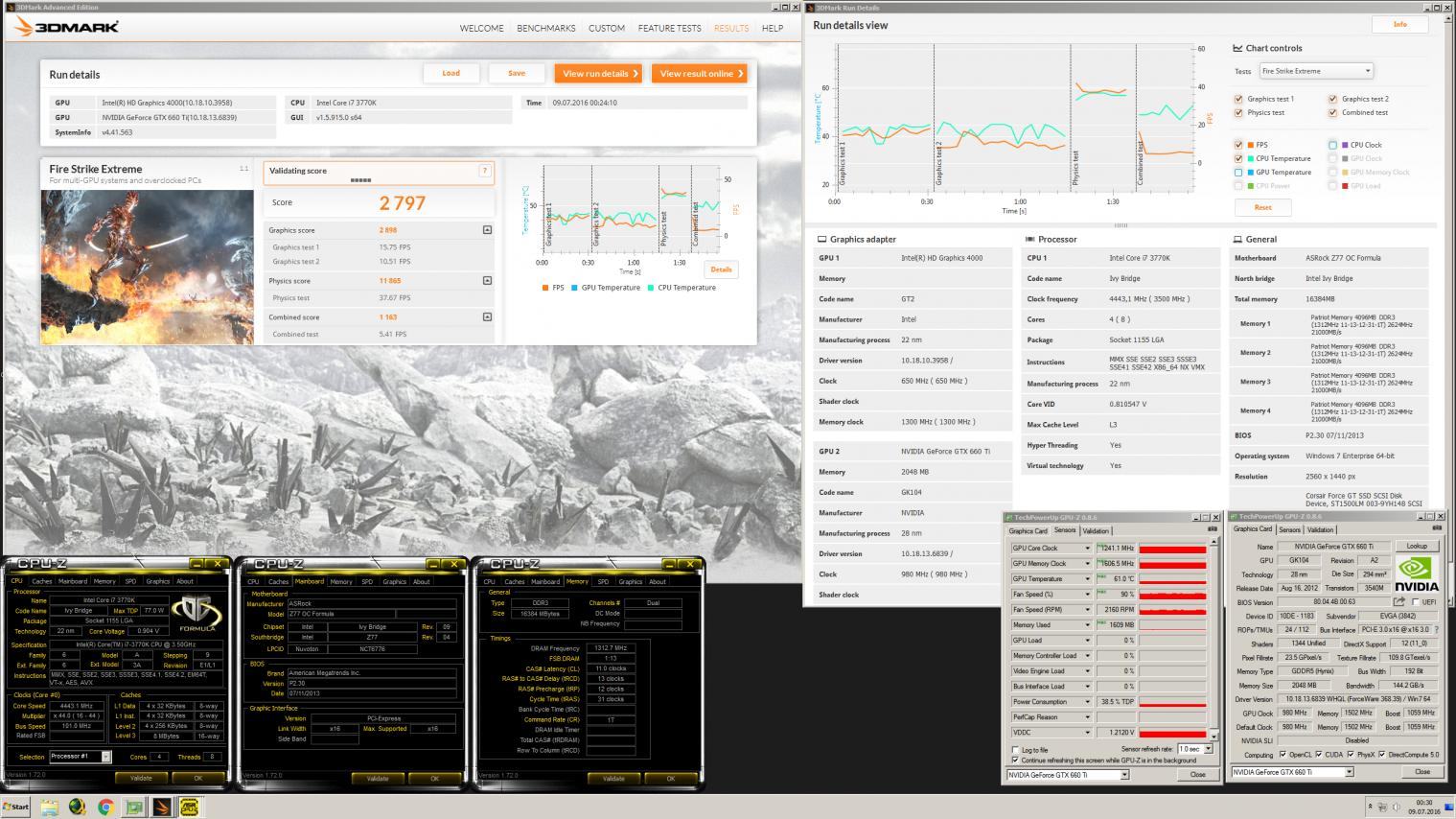Image resolution: width=1456 pixels, height=819 pixels.
Task: Click the 3DMark logo
Action: pyautogui.click(x=68, y=27)
